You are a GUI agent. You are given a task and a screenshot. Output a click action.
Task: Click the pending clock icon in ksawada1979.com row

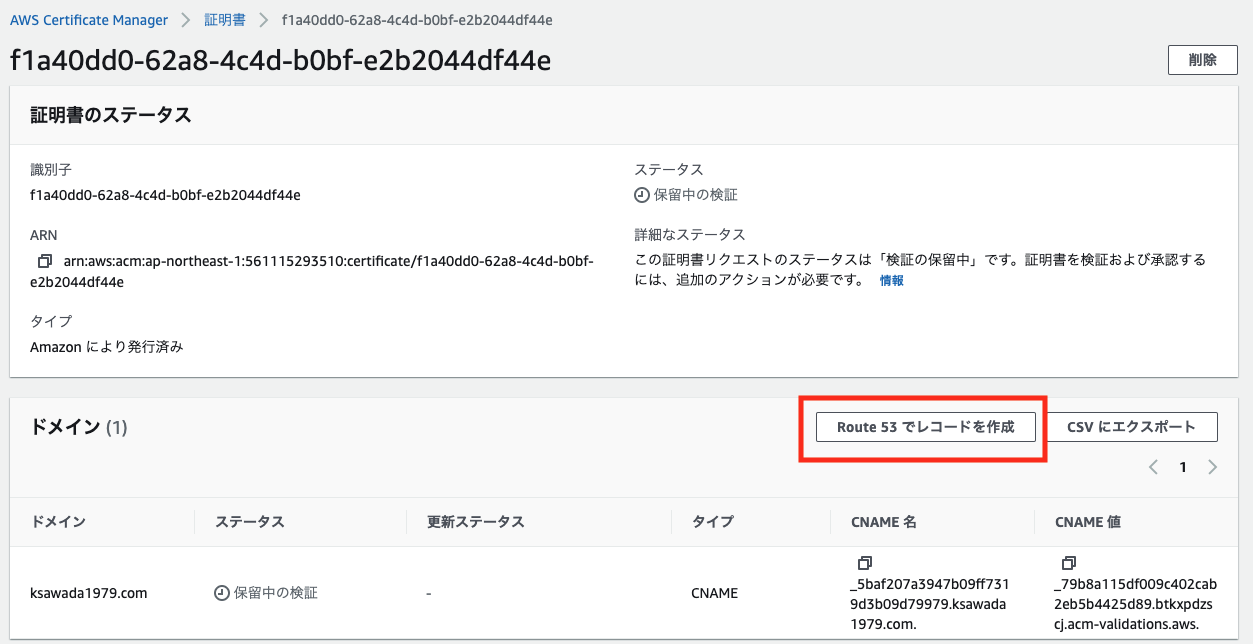pyautogui.click(x=222, y=593)
